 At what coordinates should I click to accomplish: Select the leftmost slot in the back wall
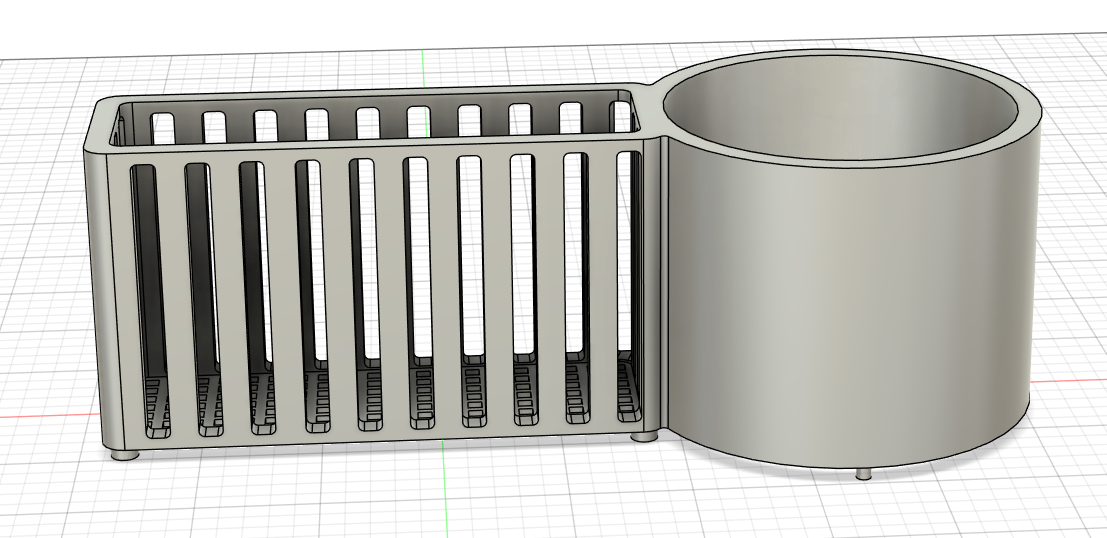coord(164,126)
